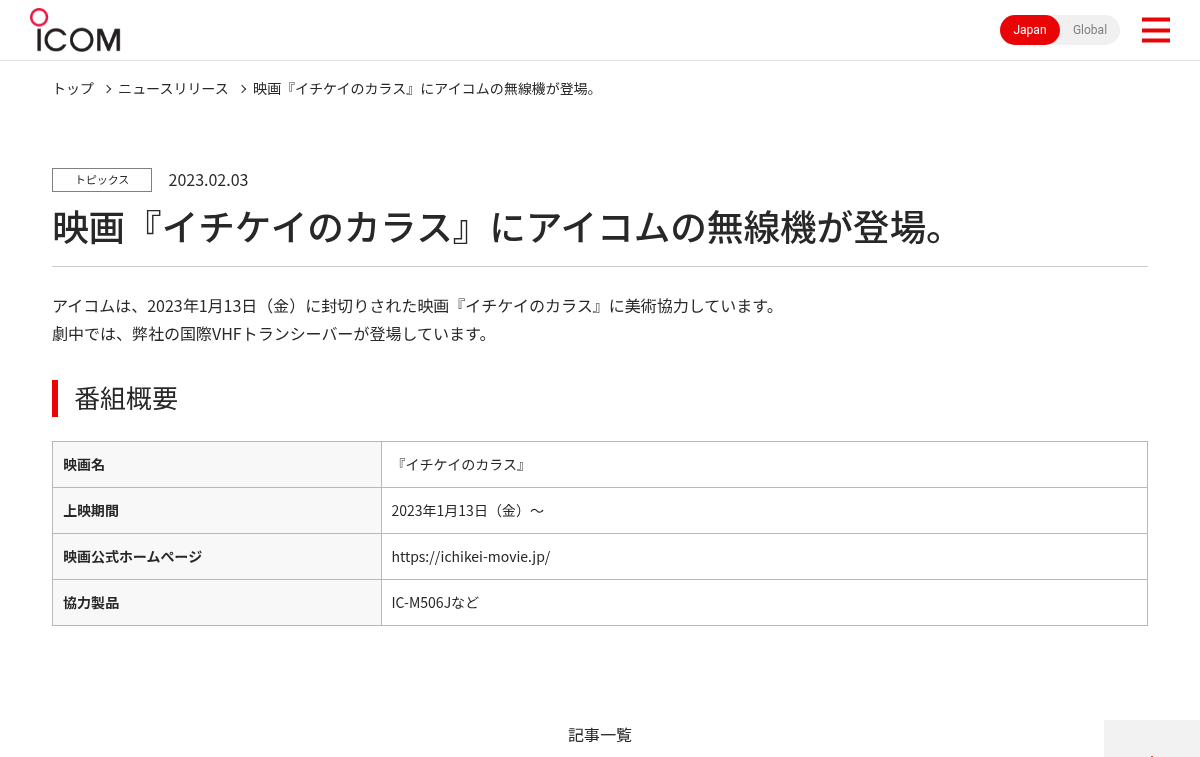Select the Japan site toggle
1200x757 pixels.
[x=1030, y=30]
